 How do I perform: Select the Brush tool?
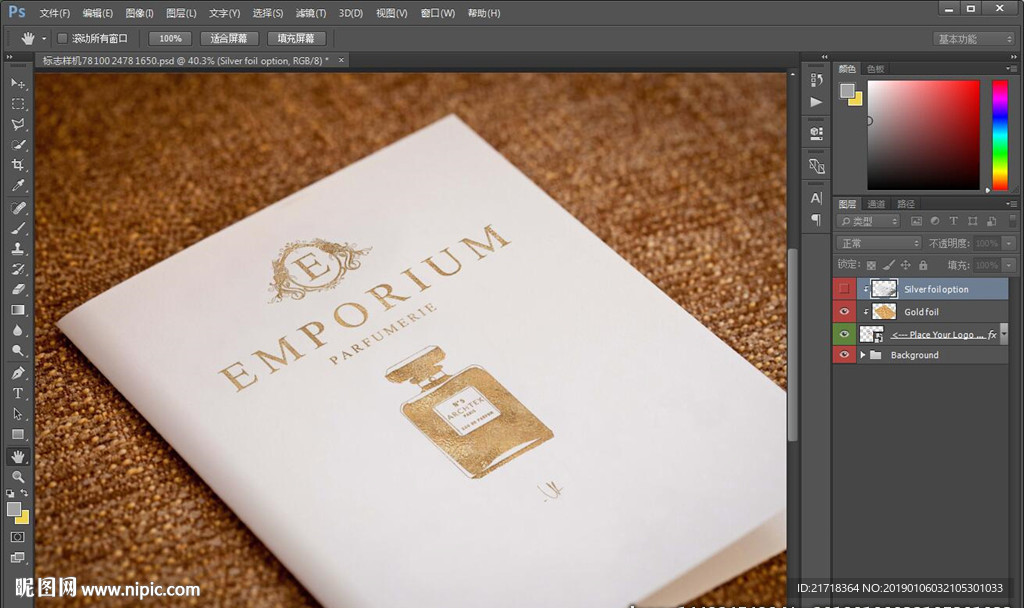18,228
